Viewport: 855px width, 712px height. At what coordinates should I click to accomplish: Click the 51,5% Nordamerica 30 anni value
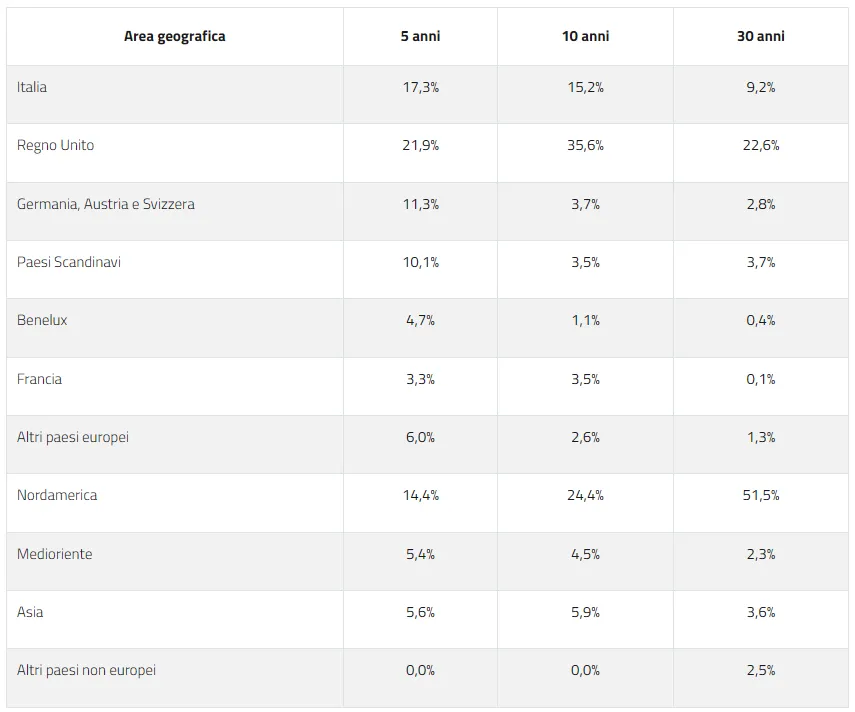(x=761, y=495)
